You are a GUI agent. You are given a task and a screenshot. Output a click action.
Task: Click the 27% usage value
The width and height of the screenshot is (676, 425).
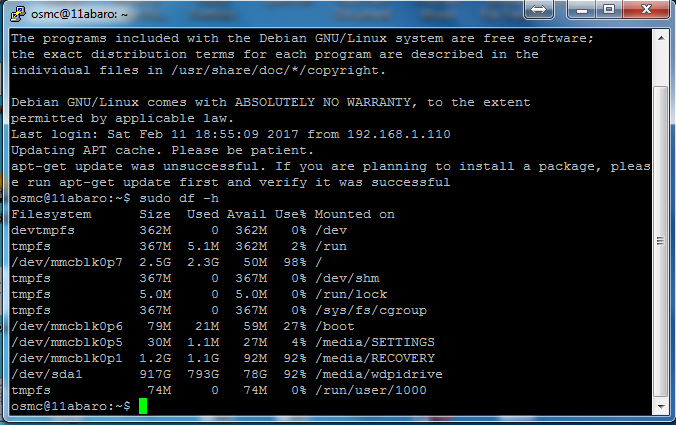click(x=295, y=326)
